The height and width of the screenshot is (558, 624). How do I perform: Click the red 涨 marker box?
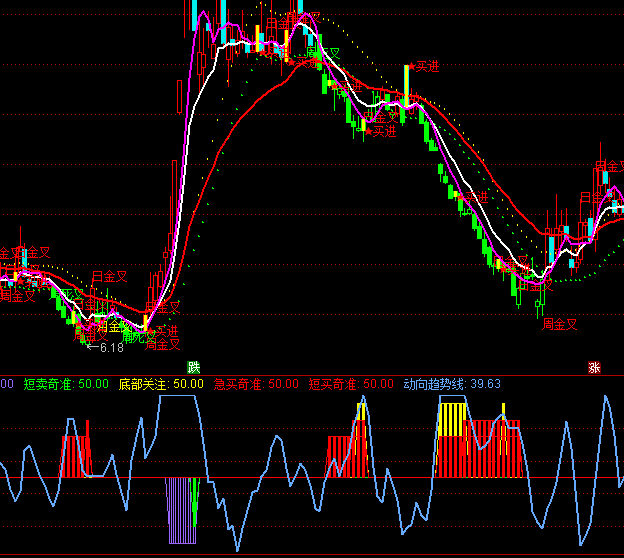[595, 368]
